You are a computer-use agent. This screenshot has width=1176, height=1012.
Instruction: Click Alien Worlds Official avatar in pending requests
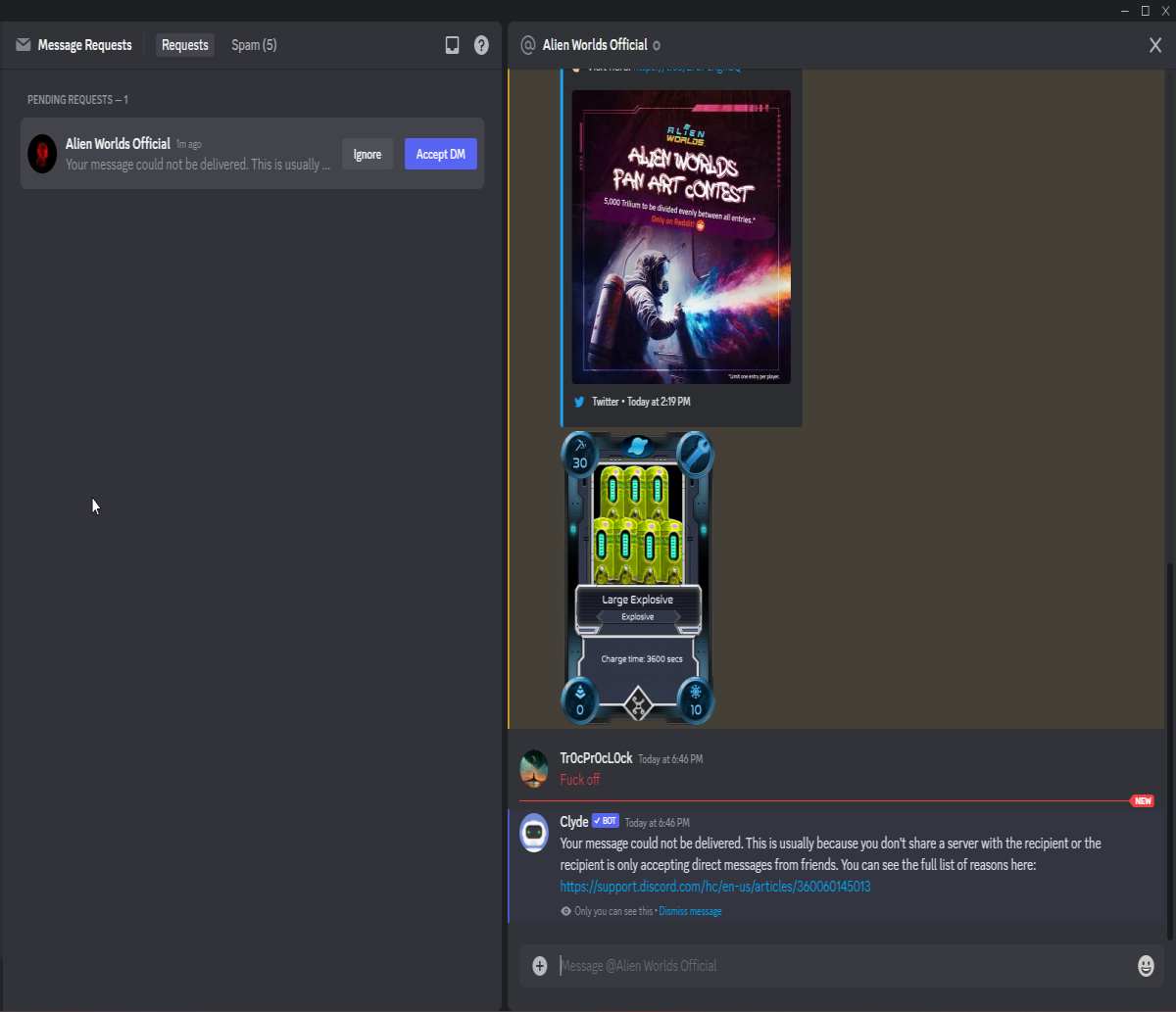(42, 154)
